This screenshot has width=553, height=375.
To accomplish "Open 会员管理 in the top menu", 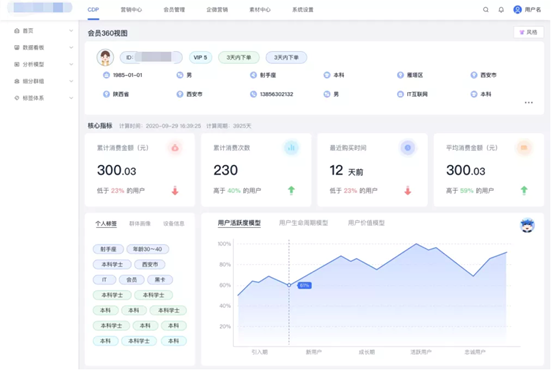I will [174, 10].
